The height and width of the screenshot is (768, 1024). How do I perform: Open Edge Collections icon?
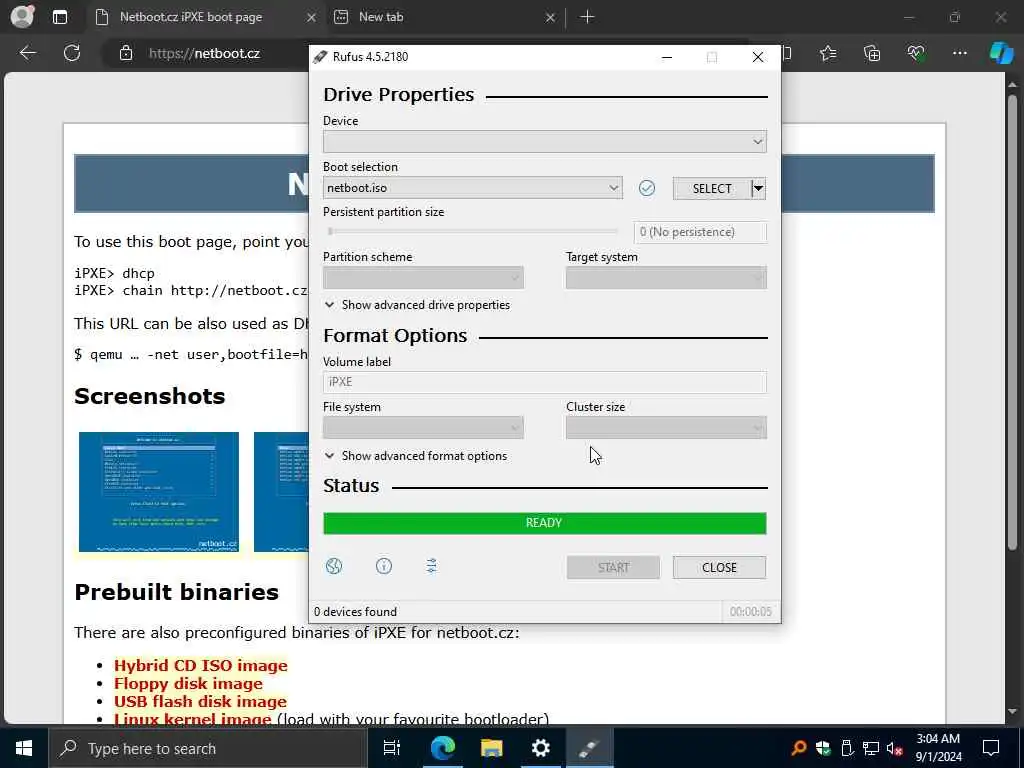[x=872, y=53]
